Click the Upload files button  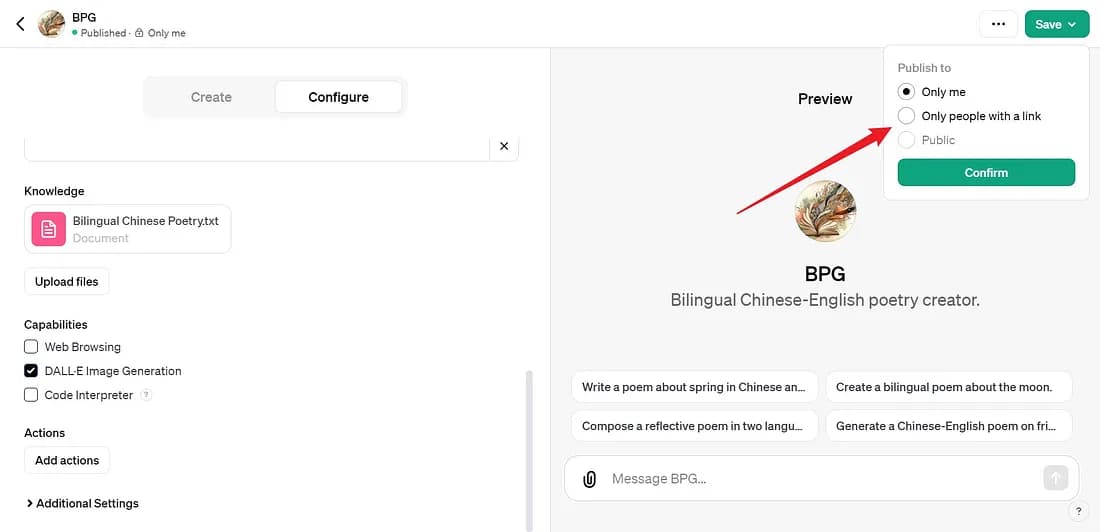pyautogui.click(x=67, y=282)
